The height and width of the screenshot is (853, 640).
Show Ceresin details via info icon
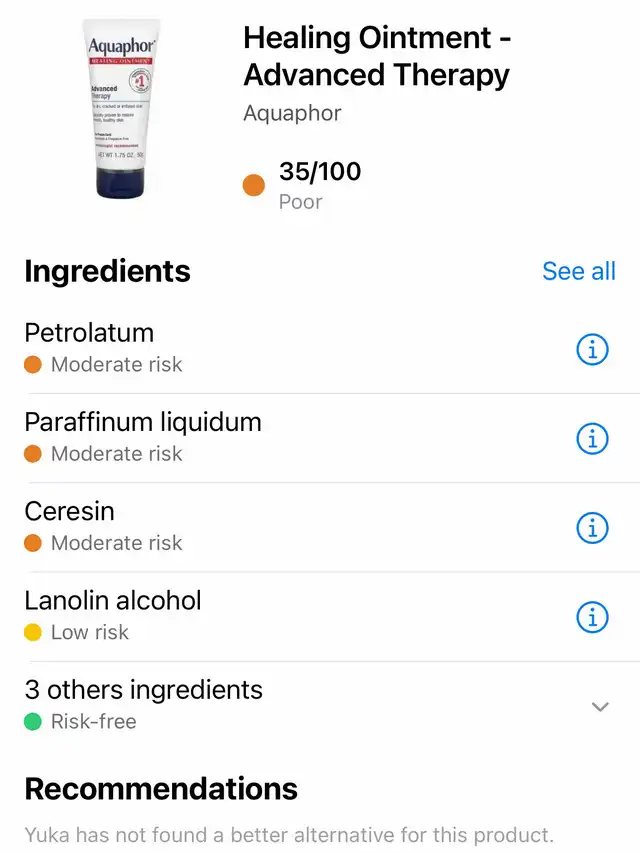click(x=593, y=527)
